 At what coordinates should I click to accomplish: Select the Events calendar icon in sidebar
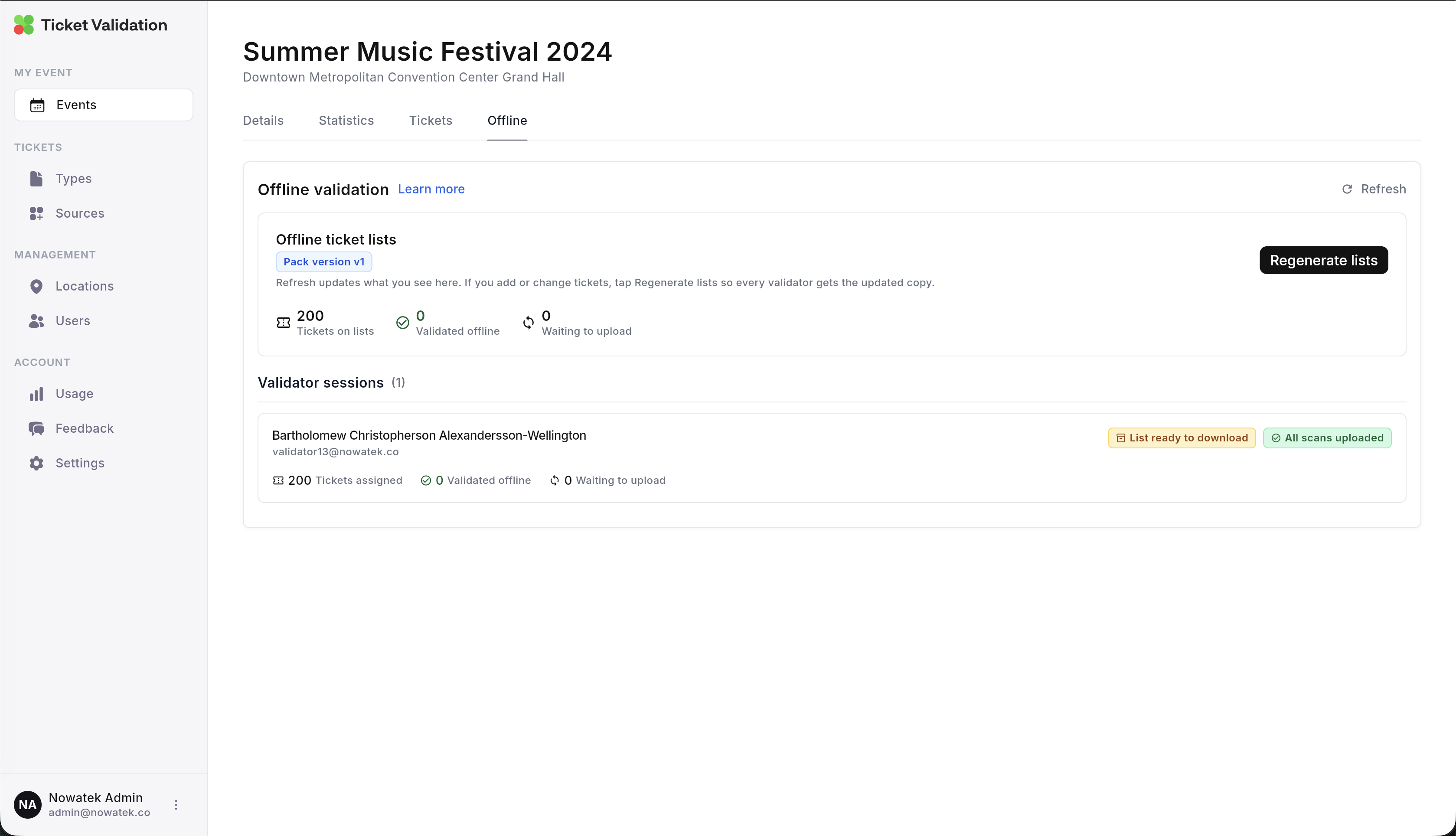point(37,104)
